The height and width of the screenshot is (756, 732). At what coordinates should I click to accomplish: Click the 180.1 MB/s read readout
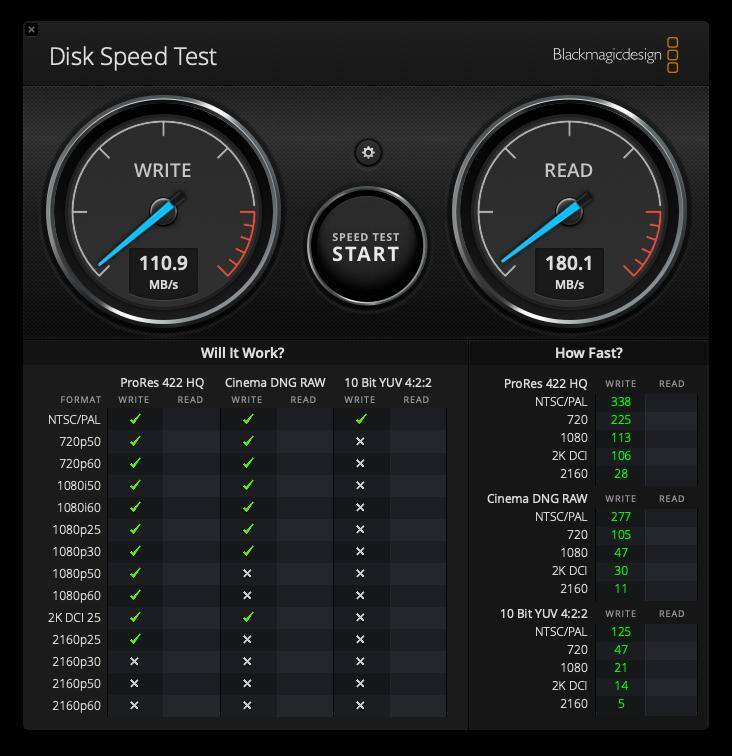(x=569, y=271)
